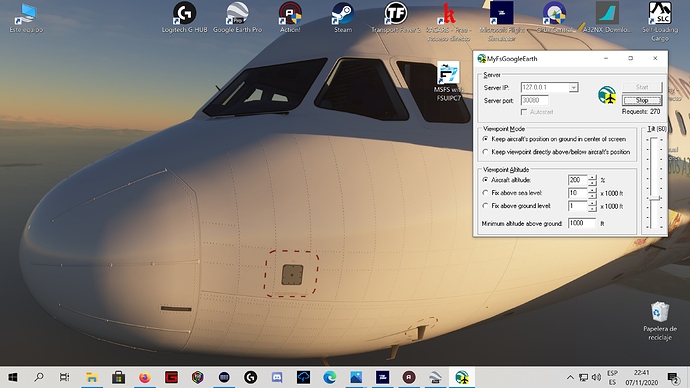Open network icon in system tray
690x388 pixels.
pyautogui.click(x=584, y=377)
